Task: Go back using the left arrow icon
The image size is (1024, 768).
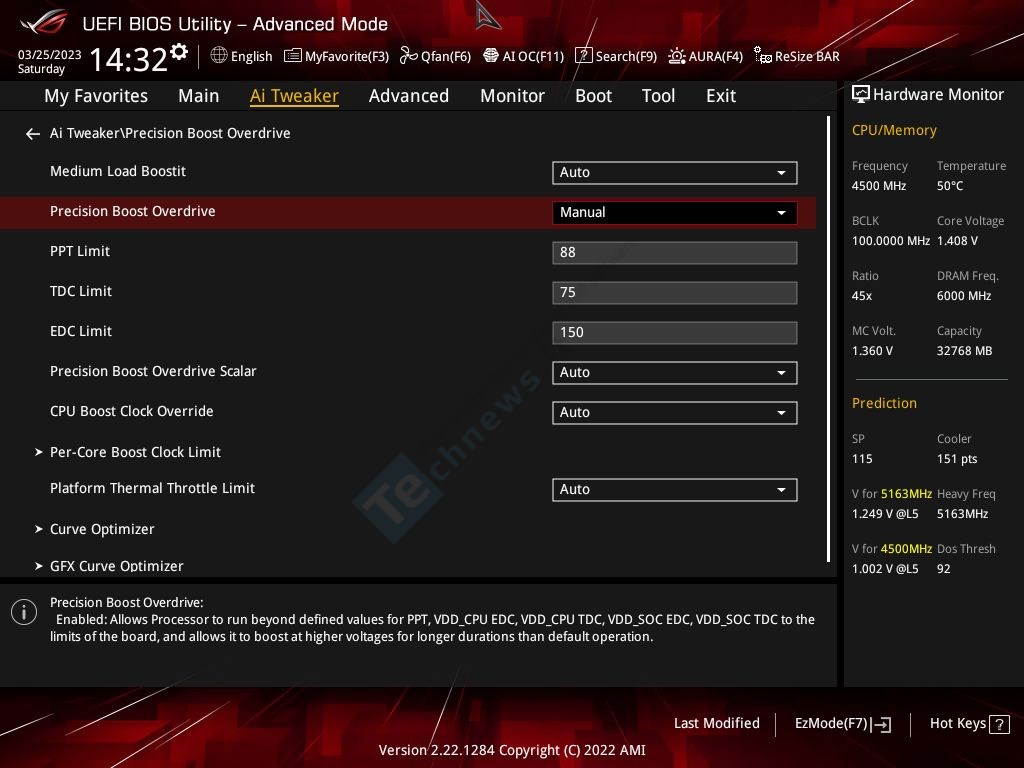Action: click(33, 134)
